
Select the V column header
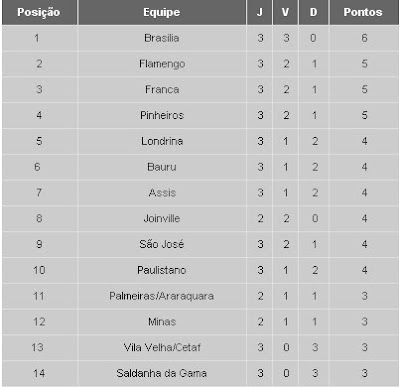[x=285, y=12]
